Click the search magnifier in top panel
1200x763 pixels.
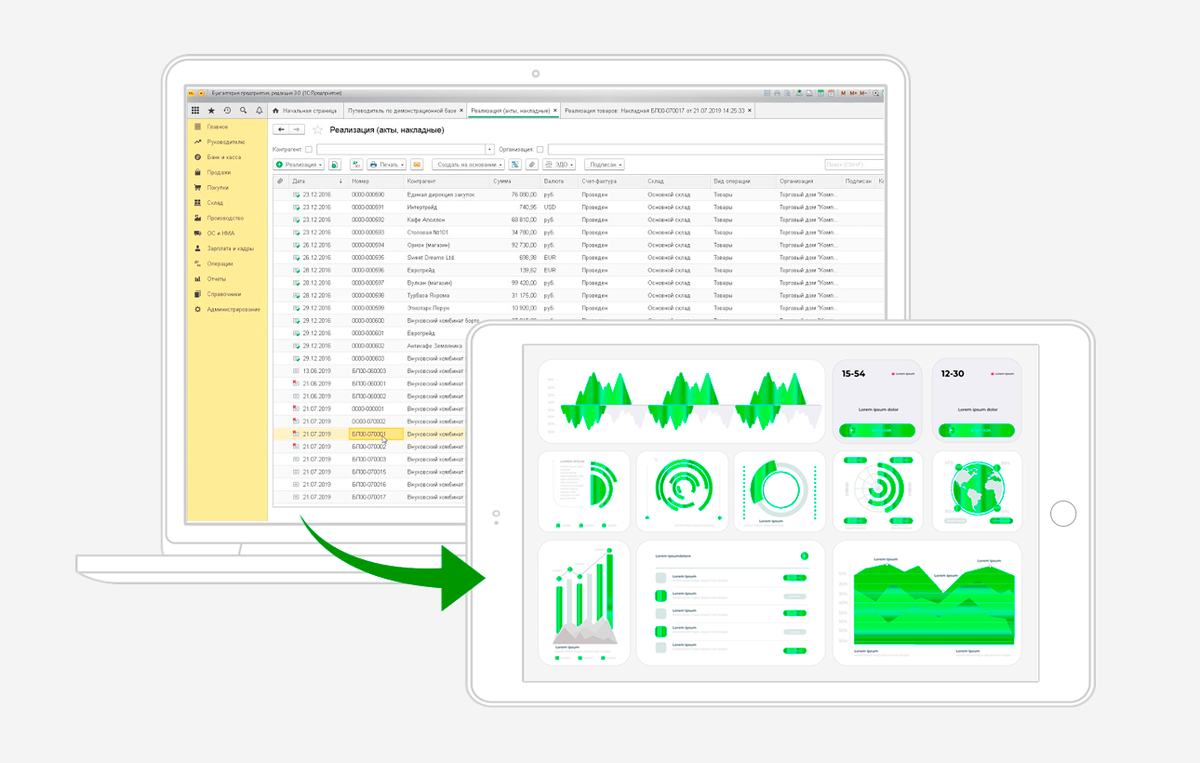[x=243, y=110]
